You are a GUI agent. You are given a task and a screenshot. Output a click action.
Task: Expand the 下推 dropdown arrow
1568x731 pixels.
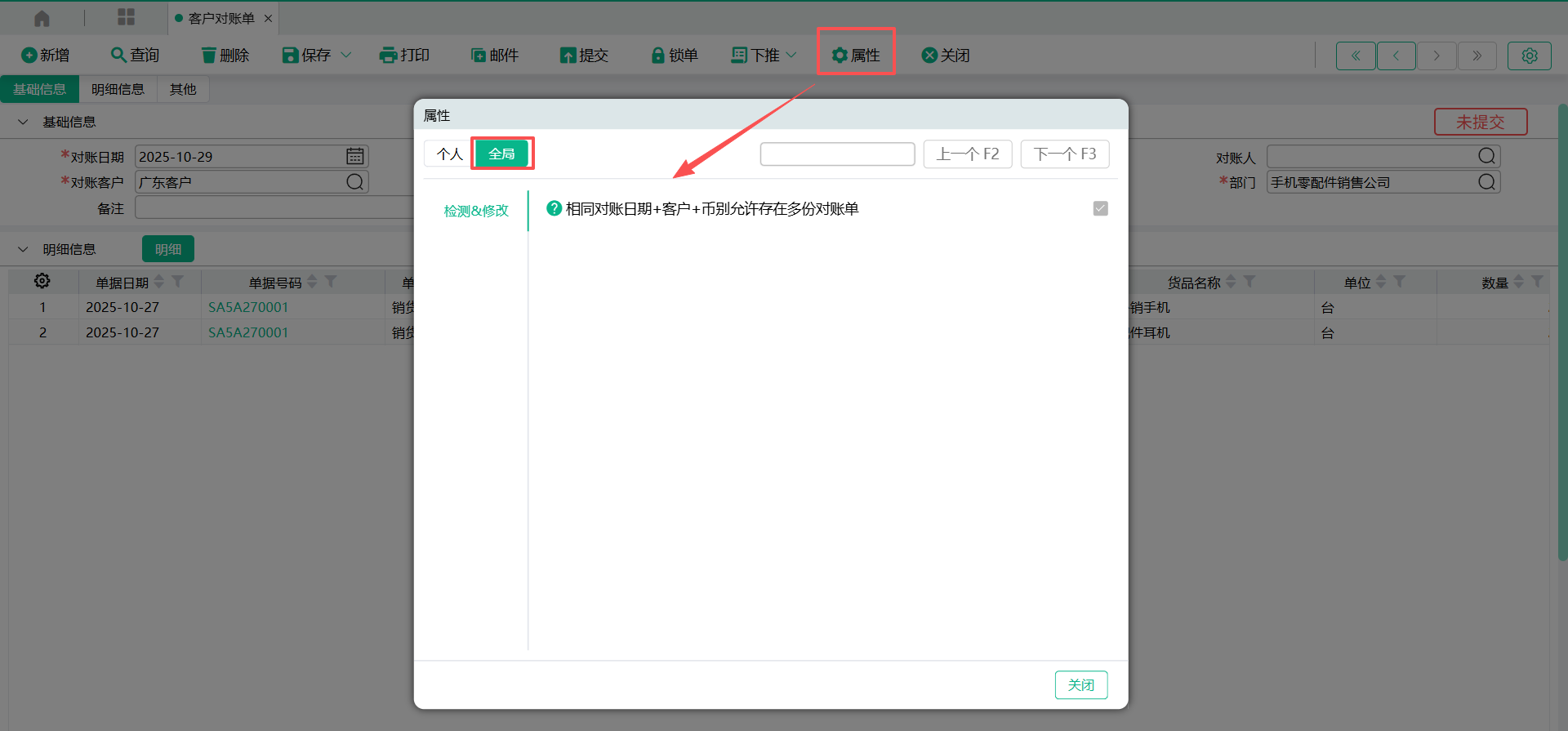pyautogui.click(x=791, y=55)
